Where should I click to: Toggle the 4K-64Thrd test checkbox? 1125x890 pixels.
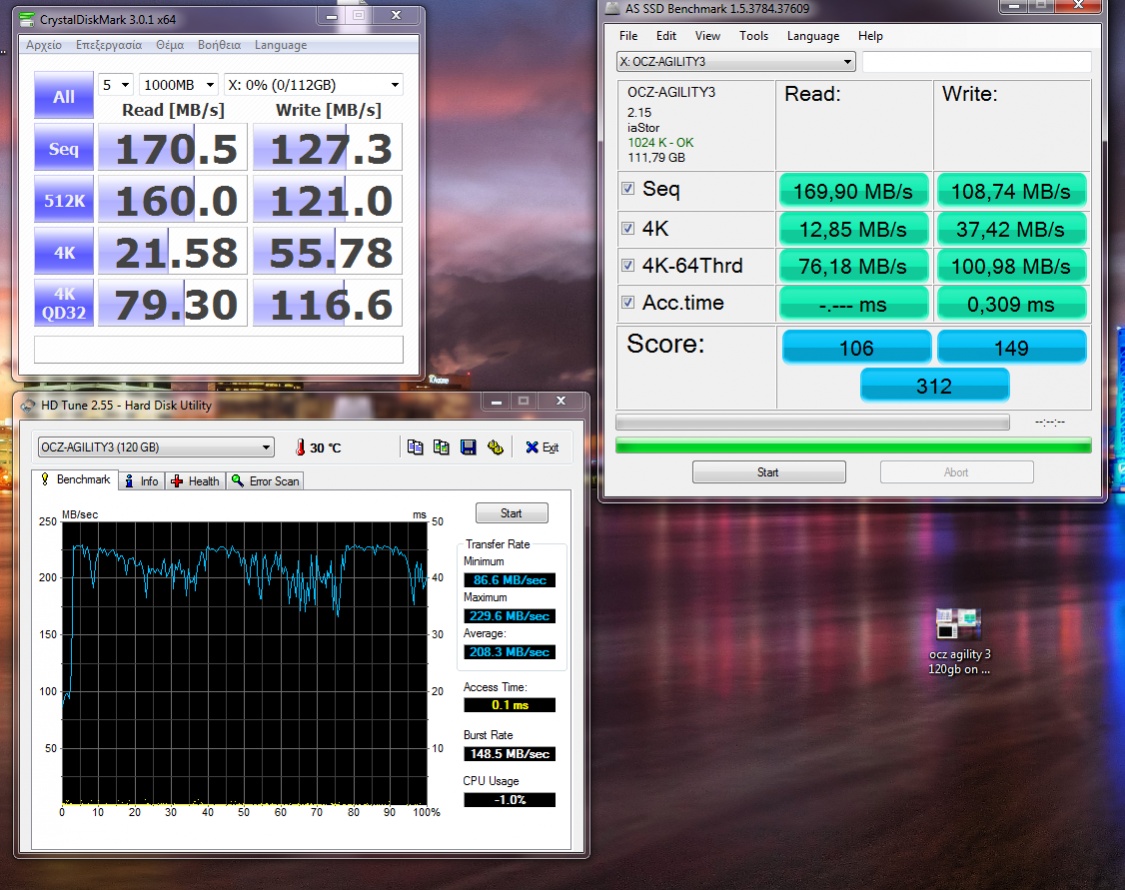pos(628,265)
